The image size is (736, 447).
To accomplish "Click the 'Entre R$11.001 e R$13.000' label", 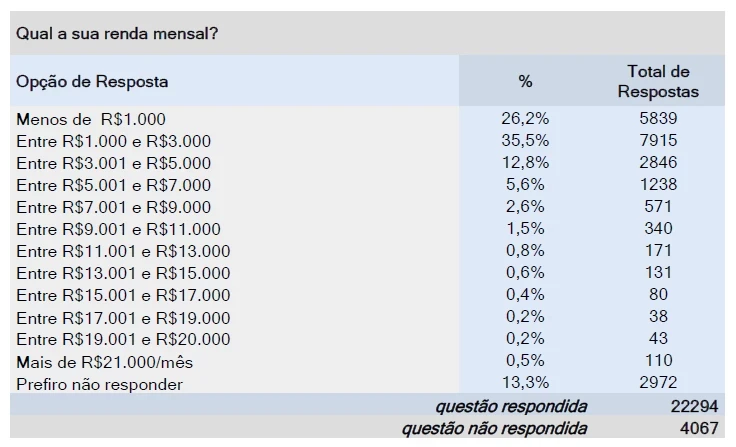I will pyautogui.click(x=123, y=251).
